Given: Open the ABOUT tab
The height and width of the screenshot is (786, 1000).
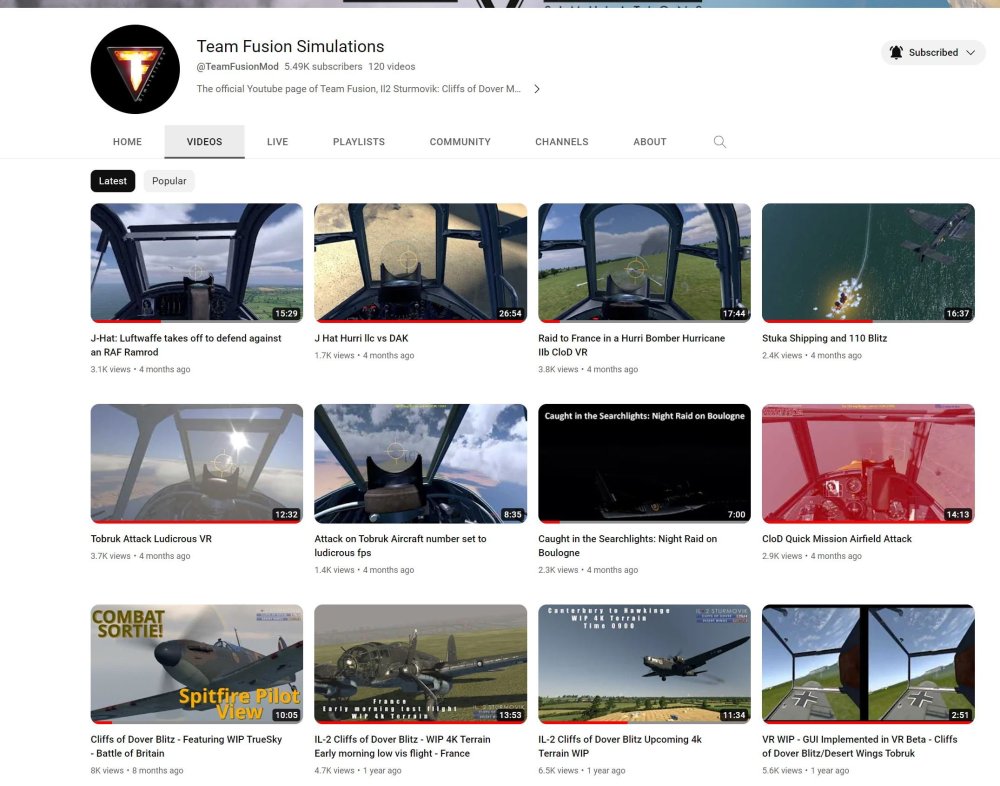Looking at the screenshot, I should click(650, 142).
